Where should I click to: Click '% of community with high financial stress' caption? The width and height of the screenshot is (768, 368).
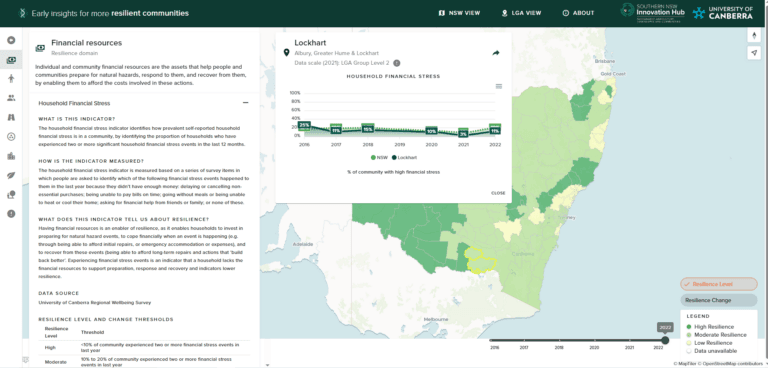point(393,172)
